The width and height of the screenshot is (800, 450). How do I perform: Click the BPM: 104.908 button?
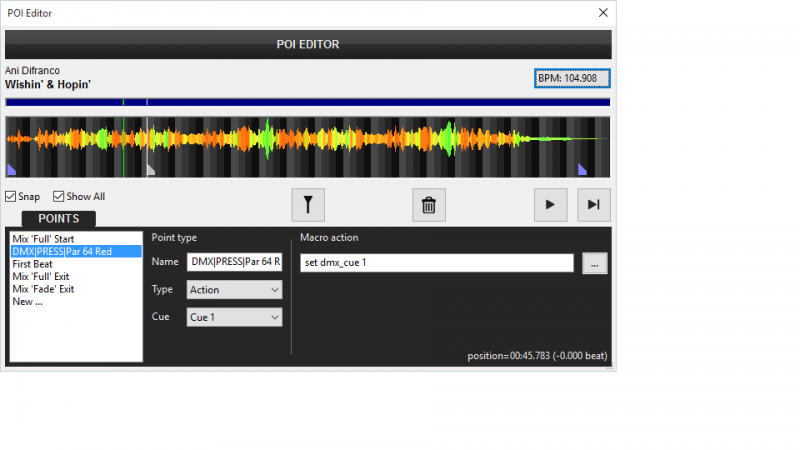[572, 78]
